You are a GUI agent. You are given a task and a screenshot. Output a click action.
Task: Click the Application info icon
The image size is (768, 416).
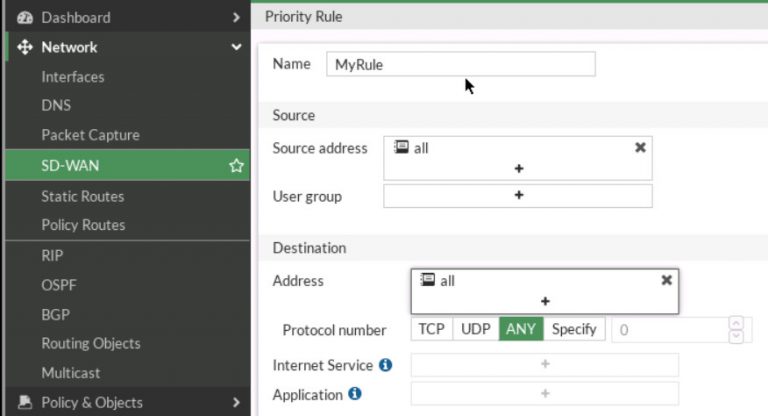[354, 394]
